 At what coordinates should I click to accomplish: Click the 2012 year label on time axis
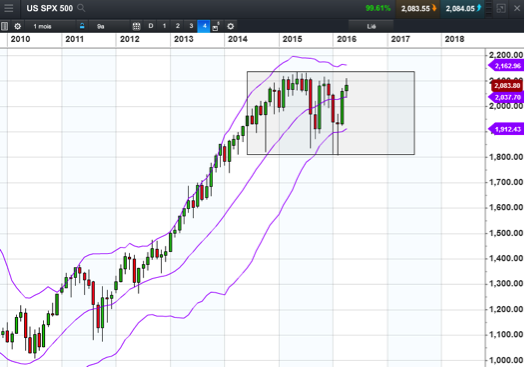pyautogui.click(x=130, y=39)
